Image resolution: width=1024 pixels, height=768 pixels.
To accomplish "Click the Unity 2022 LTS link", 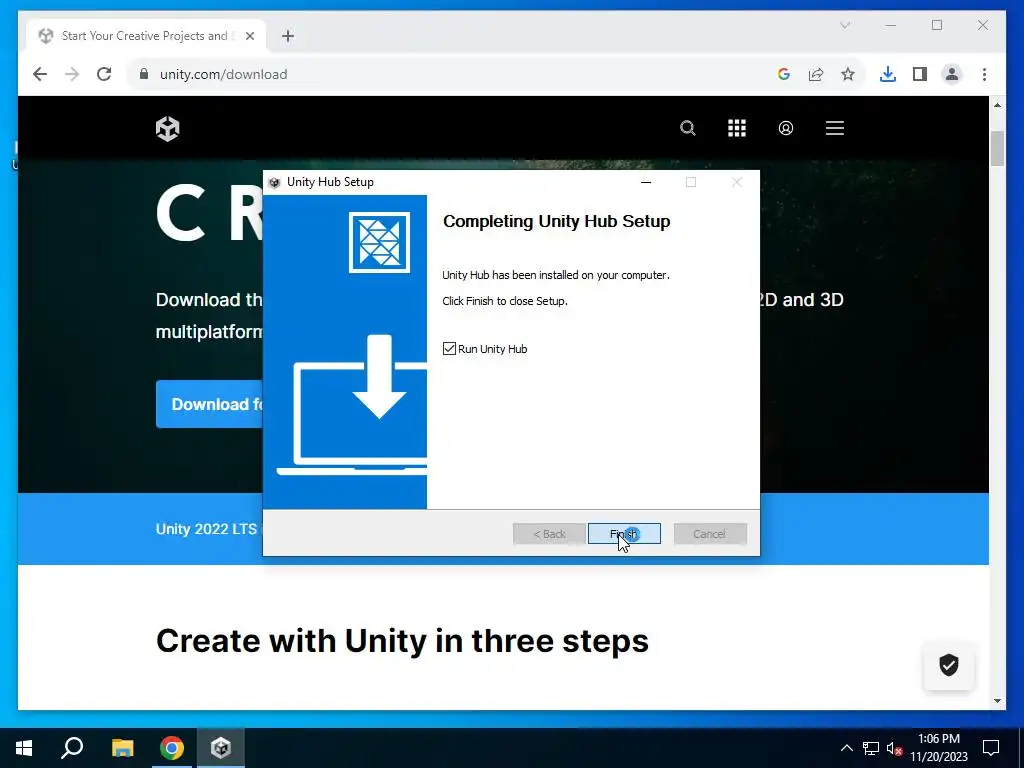I will (x=206, y=529).
